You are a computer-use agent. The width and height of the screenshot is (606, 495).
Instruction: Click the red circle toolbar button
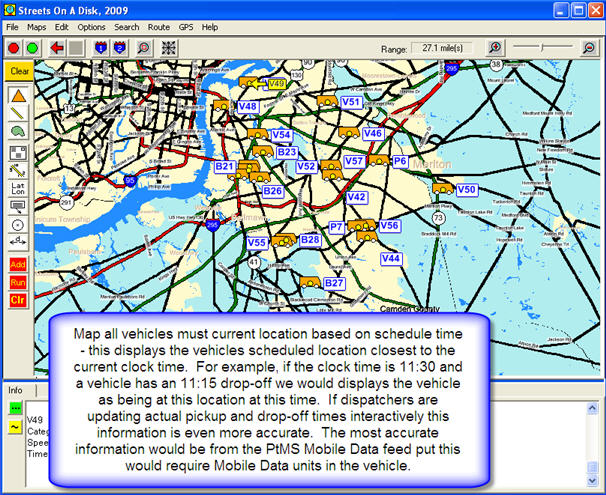pyautogui.click(x=14, y=48)
